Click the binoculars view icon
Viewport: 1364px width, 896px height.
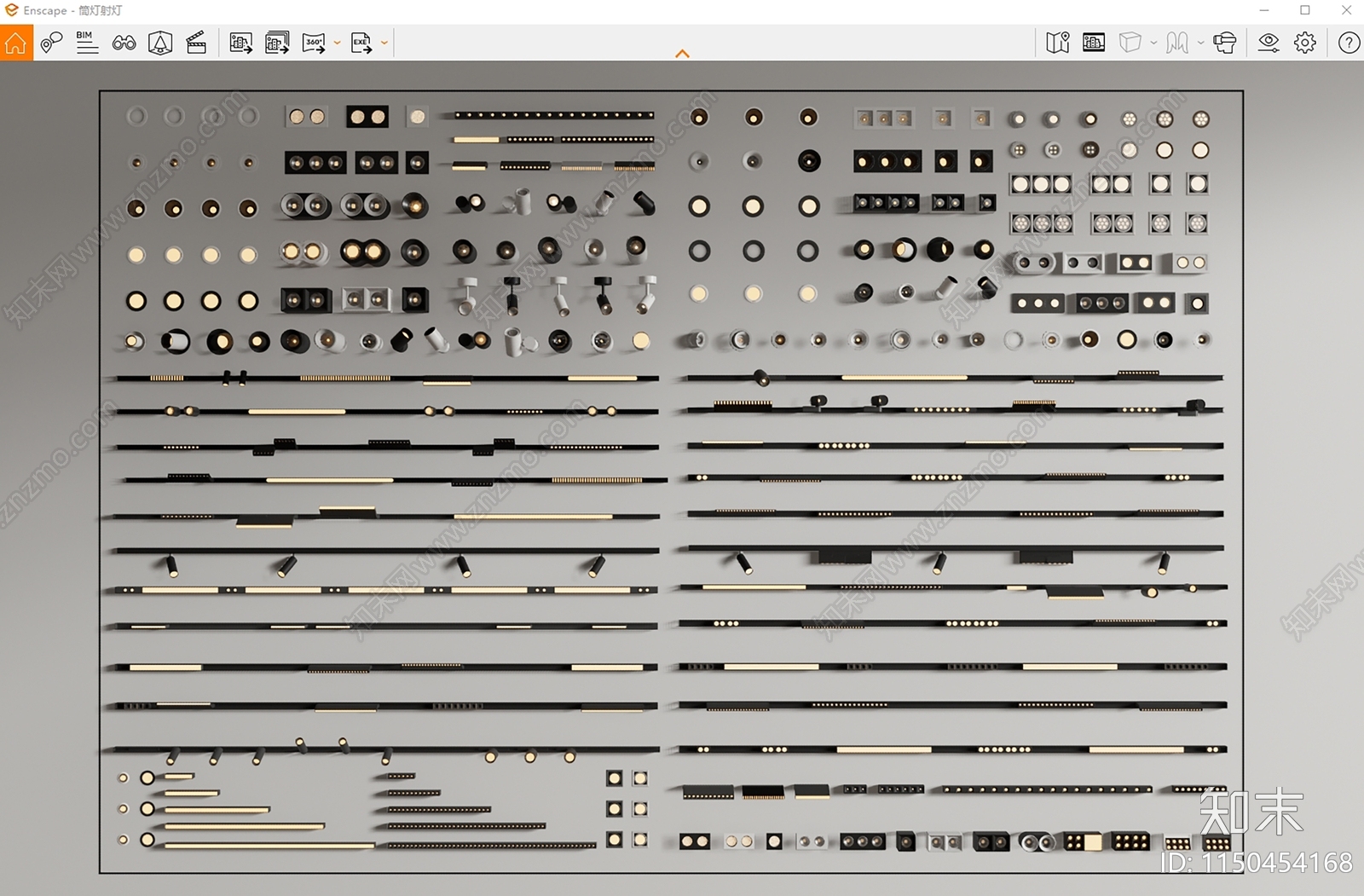coord(124,43)
